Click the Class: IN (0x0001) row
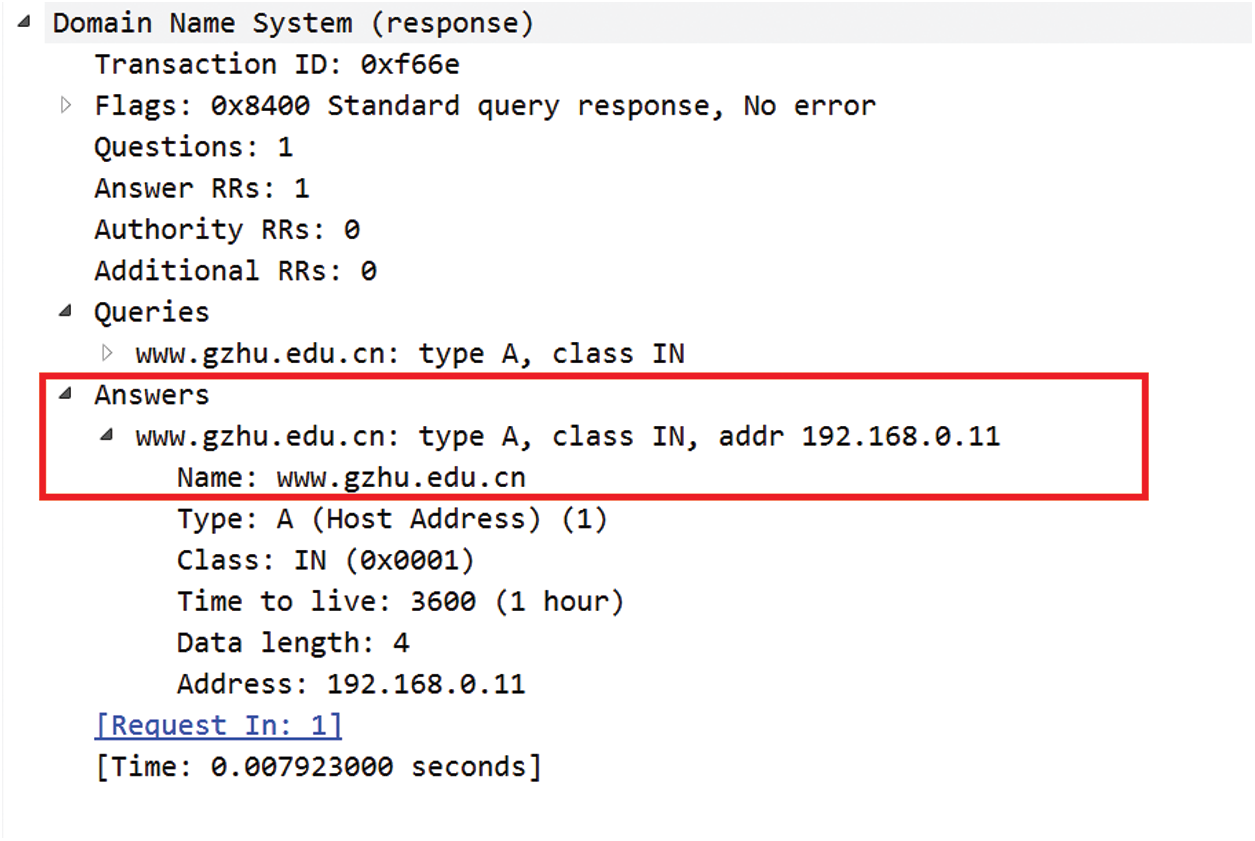1255x841 pixels. (325, 560)
